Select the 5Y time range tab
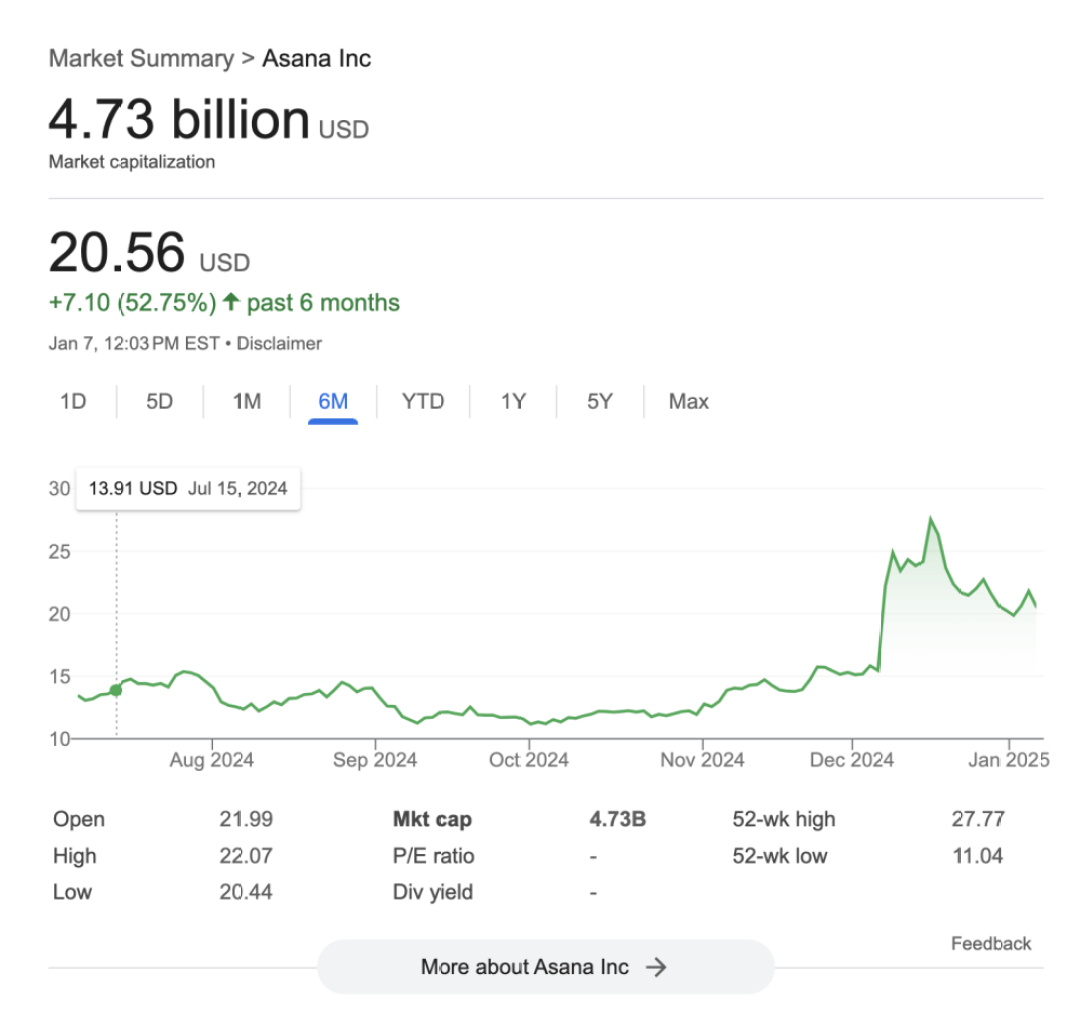Viewport: 1080px width, 1013px height. [x=599, y=401]
